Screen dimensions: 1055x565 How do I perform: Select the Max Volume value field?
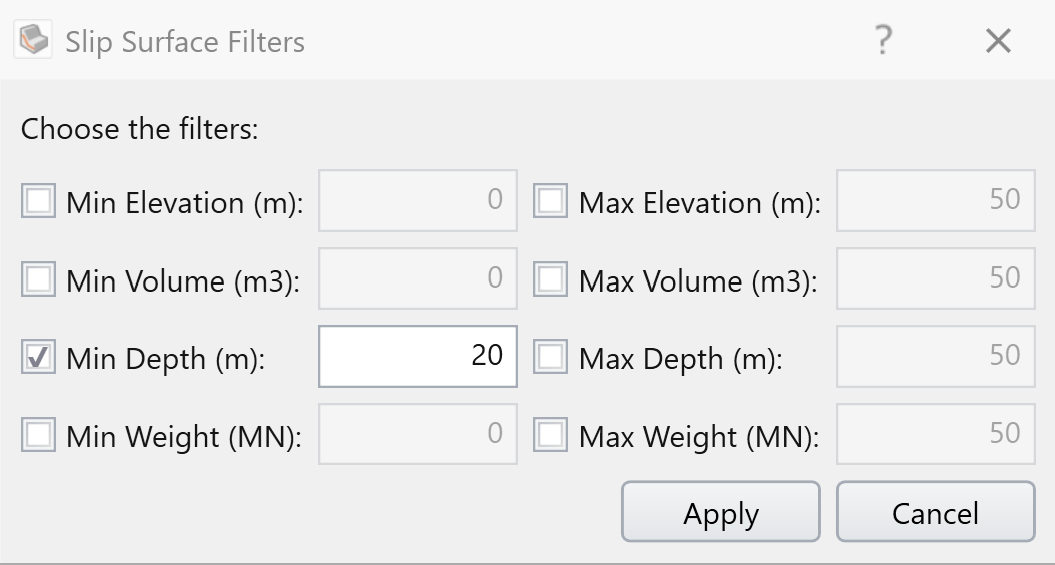[936, 278]
